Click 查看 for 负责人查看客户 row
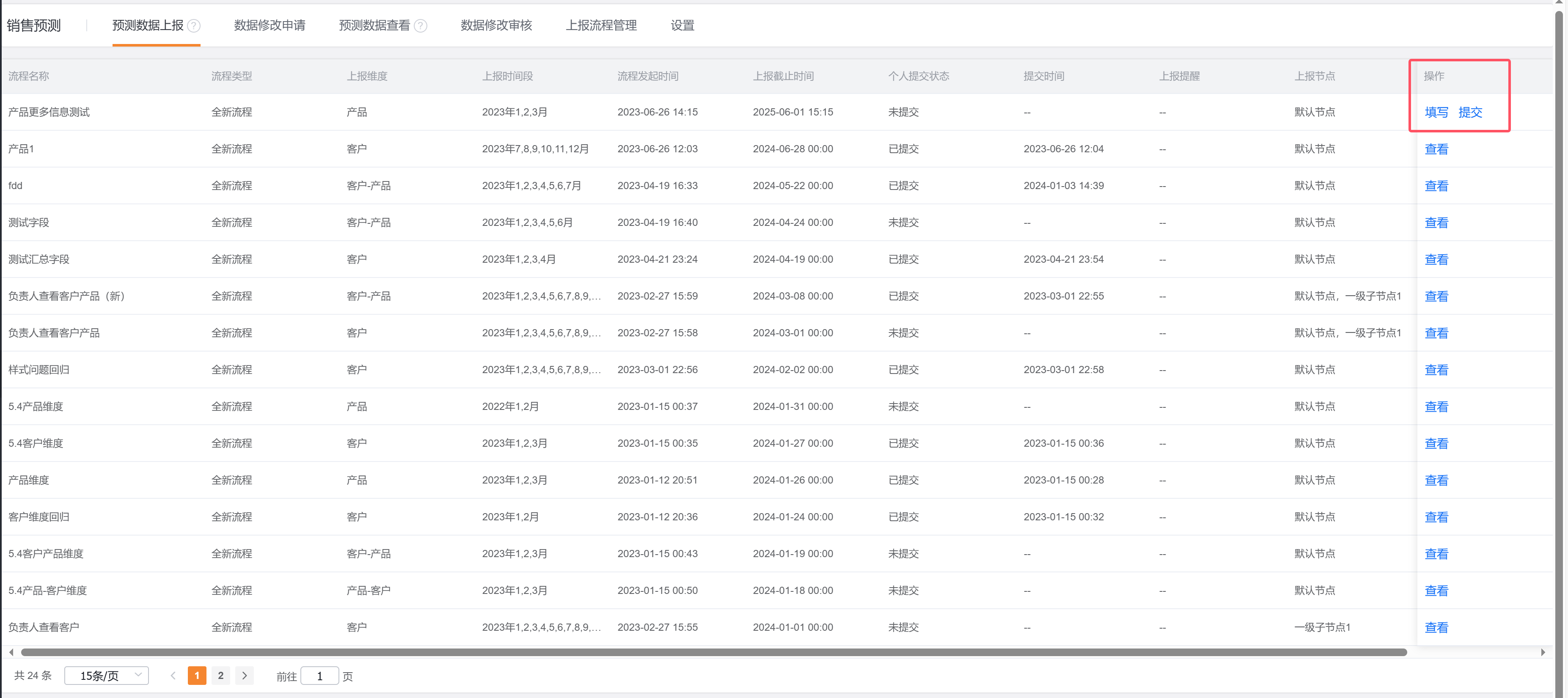The width and height of the screenshot is (1568, 698). point(1436,627)
